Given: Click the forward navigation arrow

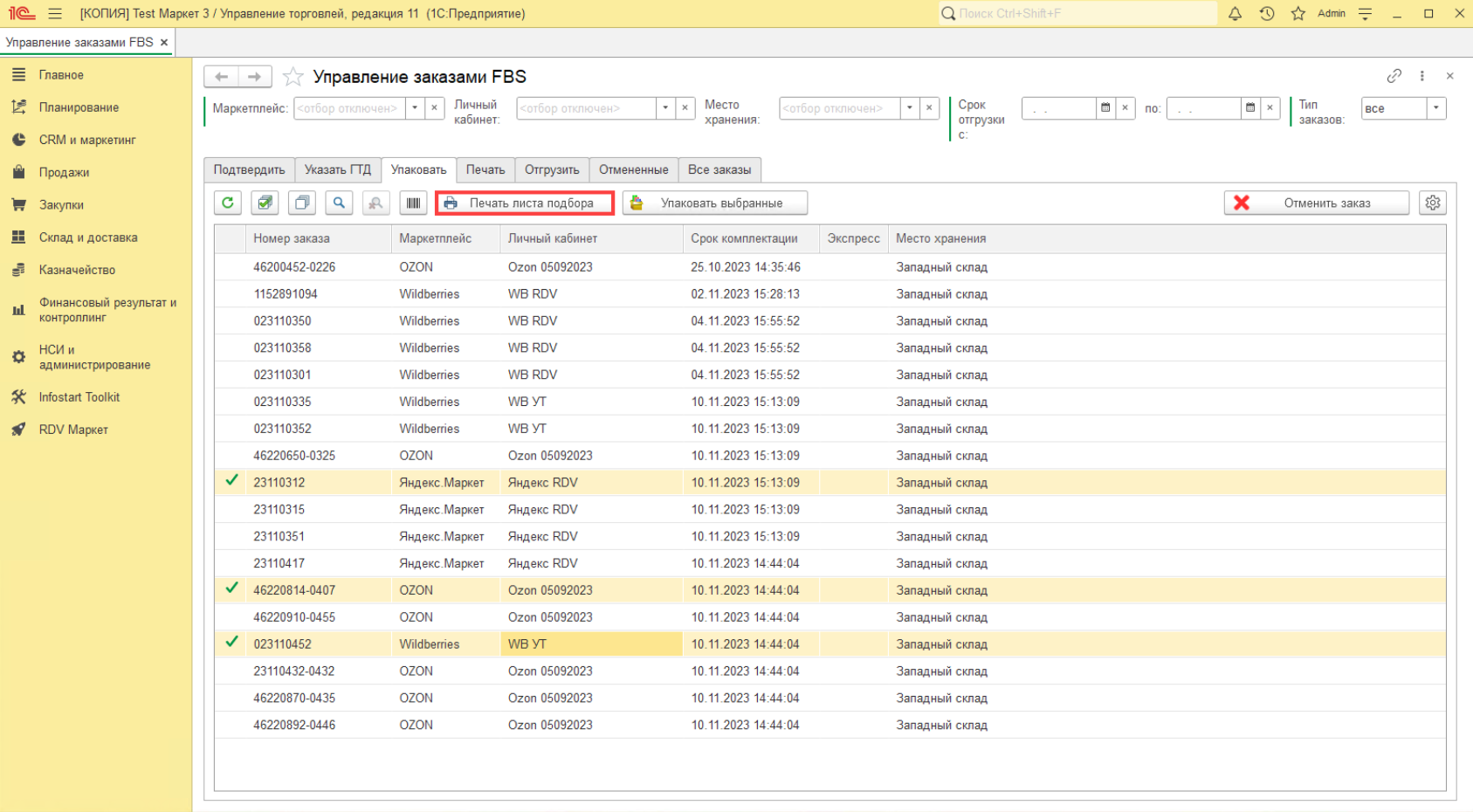Looking at the screenshot, I should coord(254,77).
